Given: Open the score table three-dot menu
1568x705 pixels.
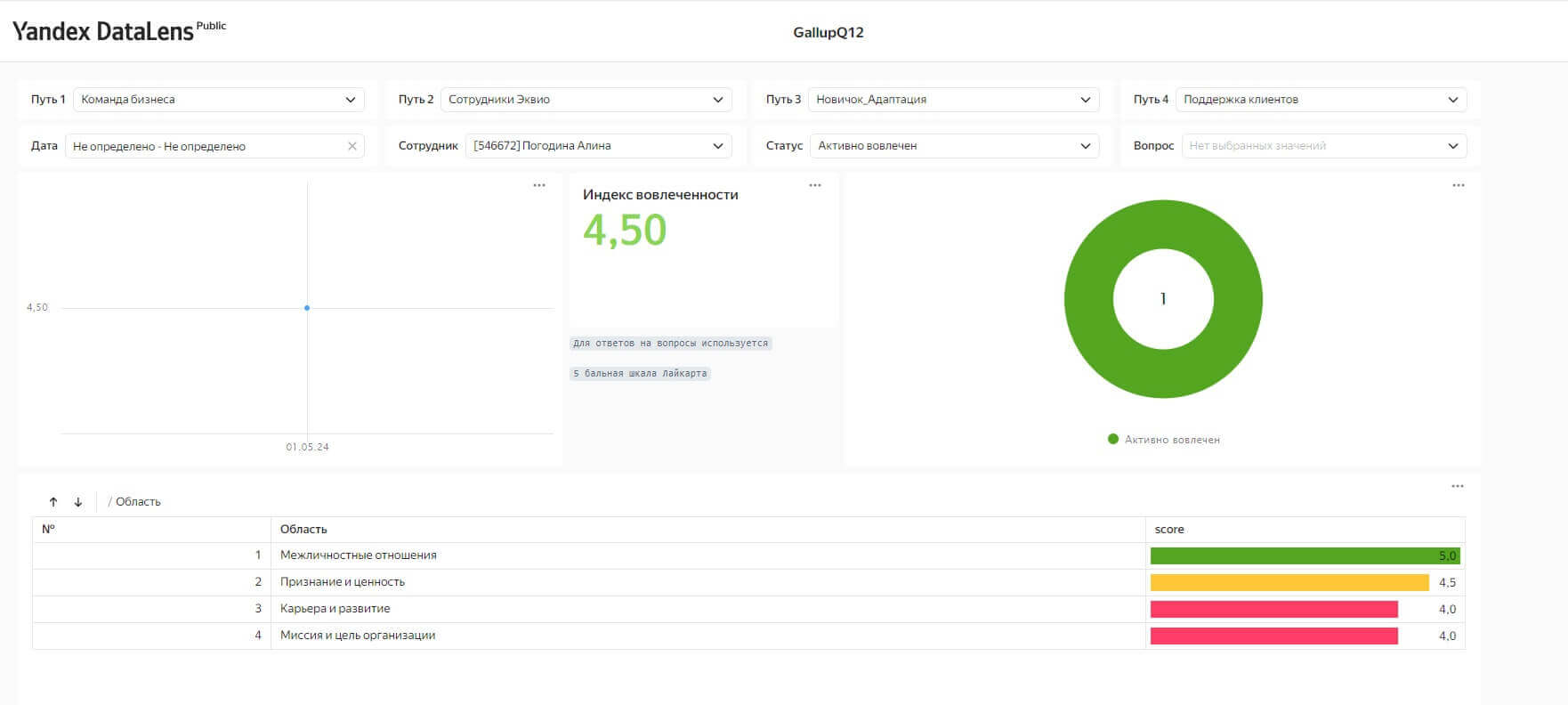Looking at the screenshot, I should pyautogui.click(x=1457, y=486).
